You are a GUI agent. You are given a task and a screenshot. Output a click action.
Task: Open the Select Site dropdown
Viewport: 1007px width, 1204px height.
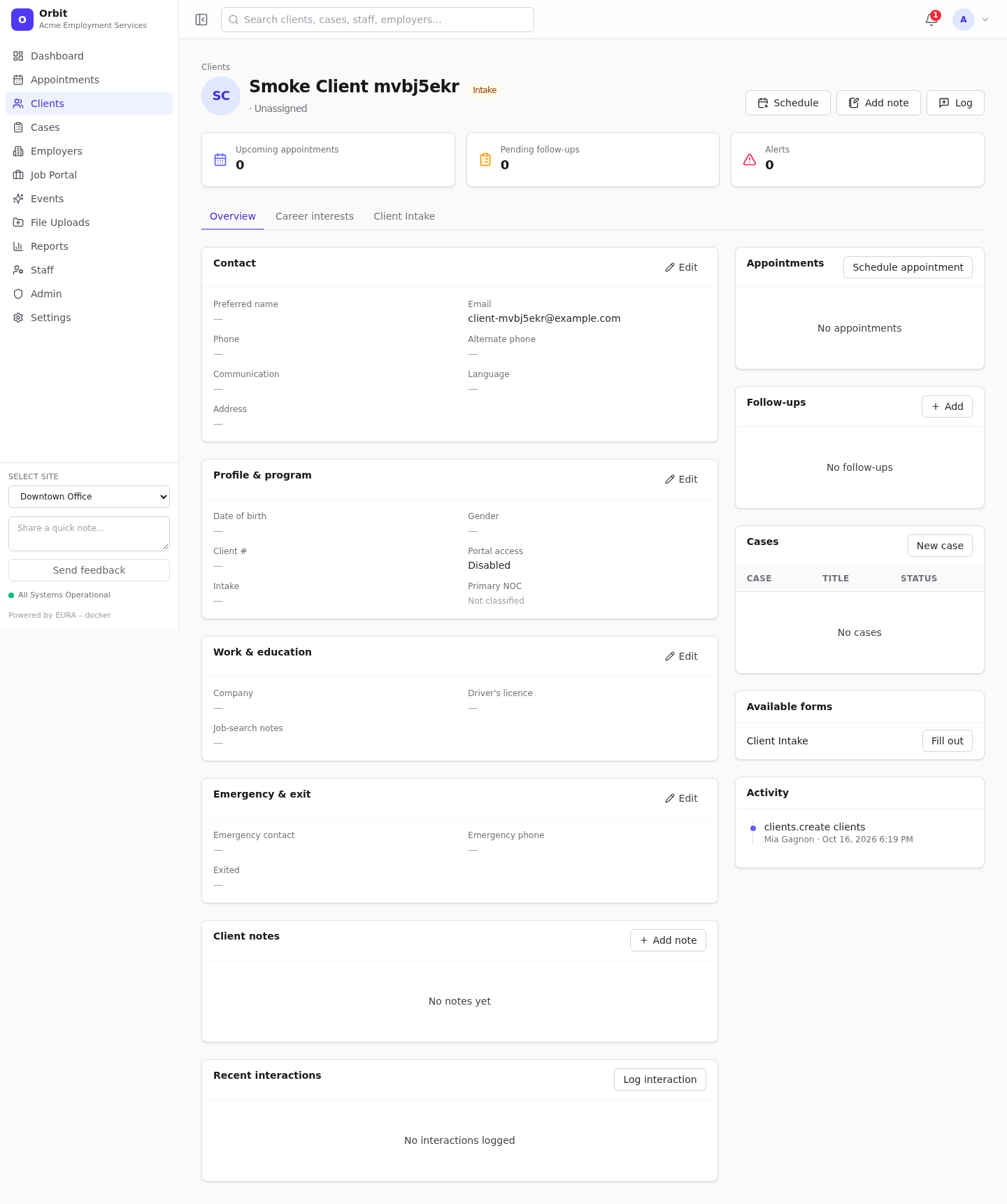click(x=89, y=497)
